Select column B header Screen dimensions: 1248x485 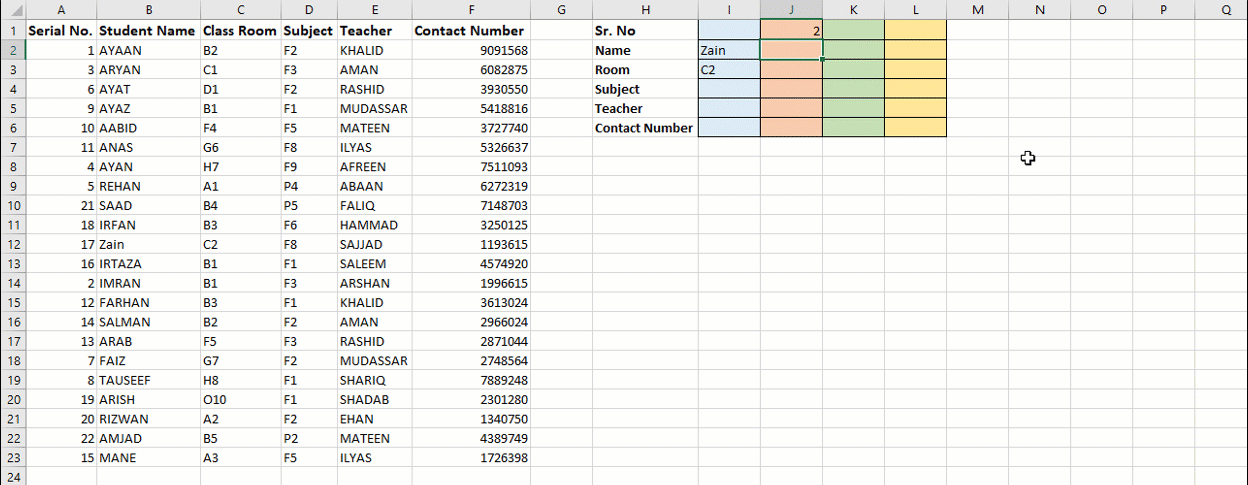pyautogui.click(x=148, y=9)
